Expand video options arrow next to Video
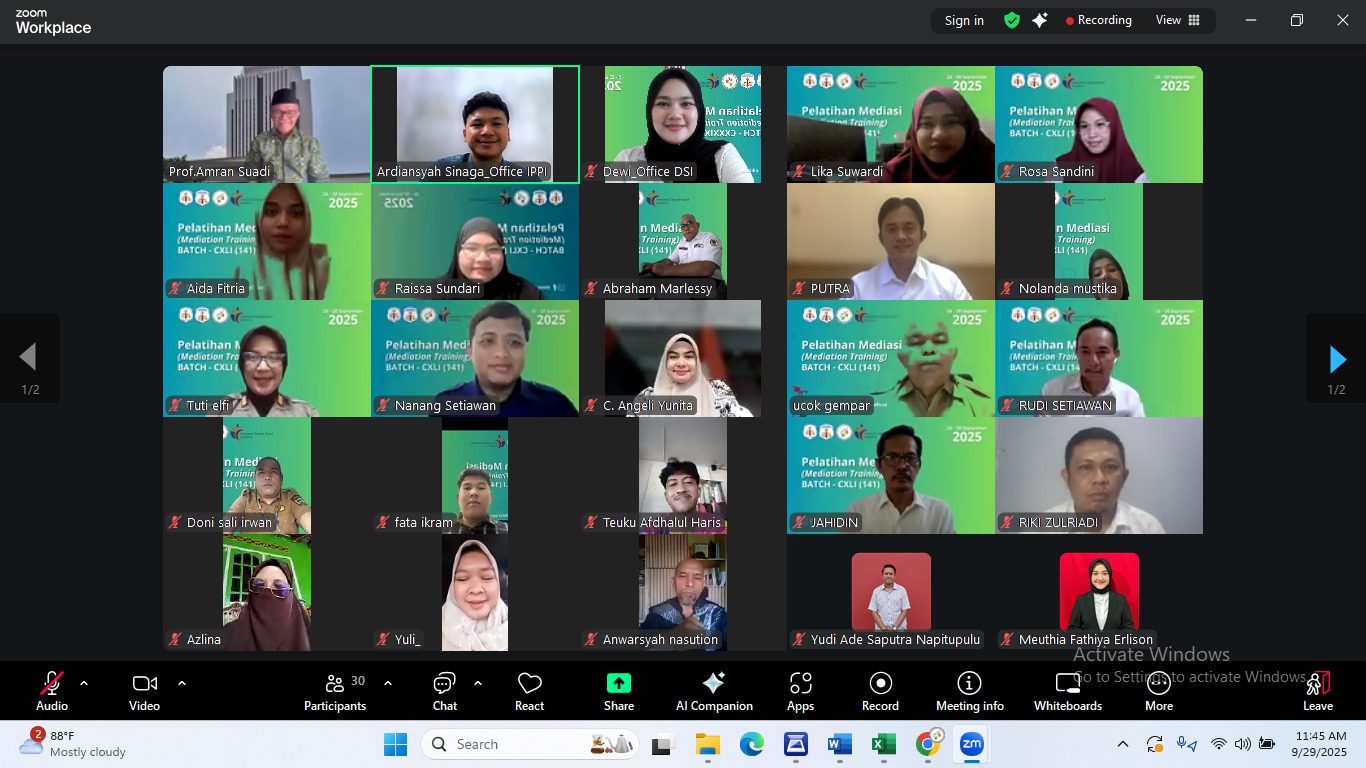This screenshot has width=1366, height=768. 182,684
